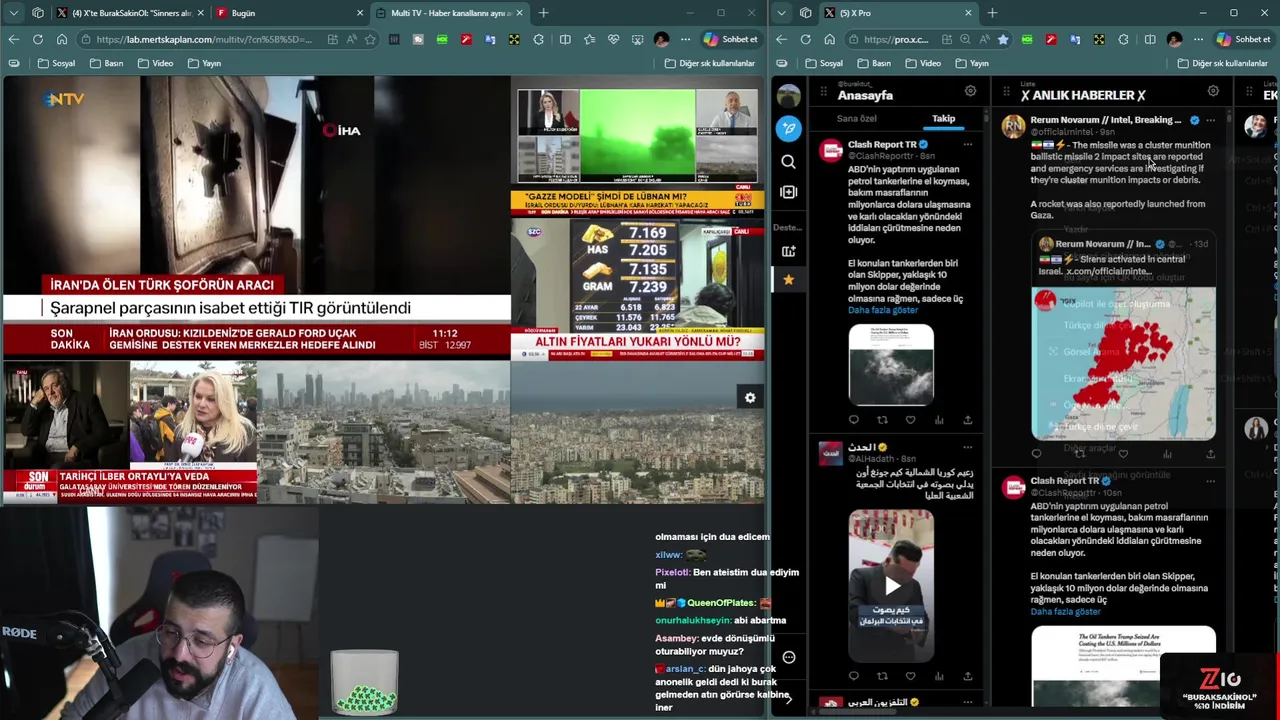This screenshot has width=1280, height=720.
Task: Like the AlHadath post
Action: [910, 676]
